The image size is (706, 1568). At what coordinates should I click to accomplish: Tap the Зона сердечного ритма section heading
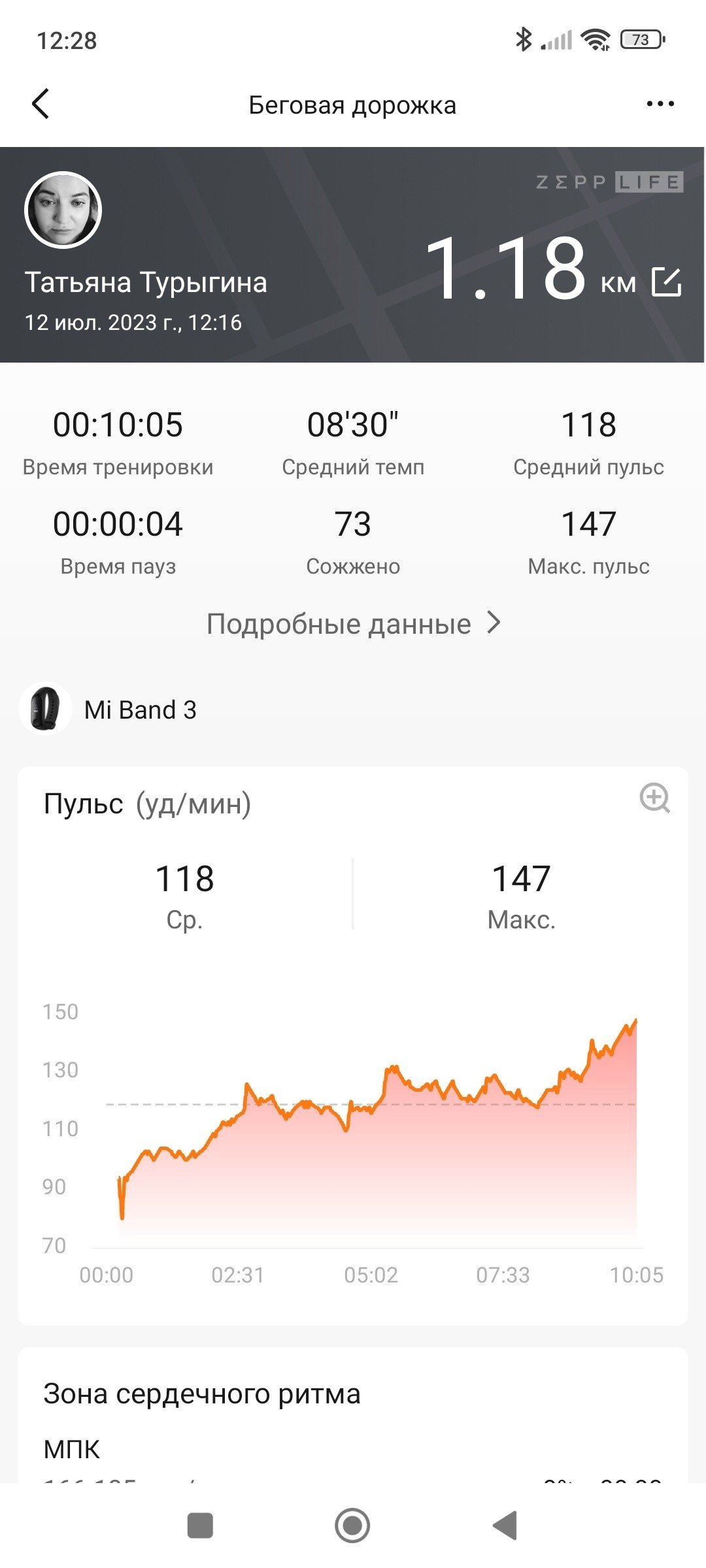[202, 1394]
